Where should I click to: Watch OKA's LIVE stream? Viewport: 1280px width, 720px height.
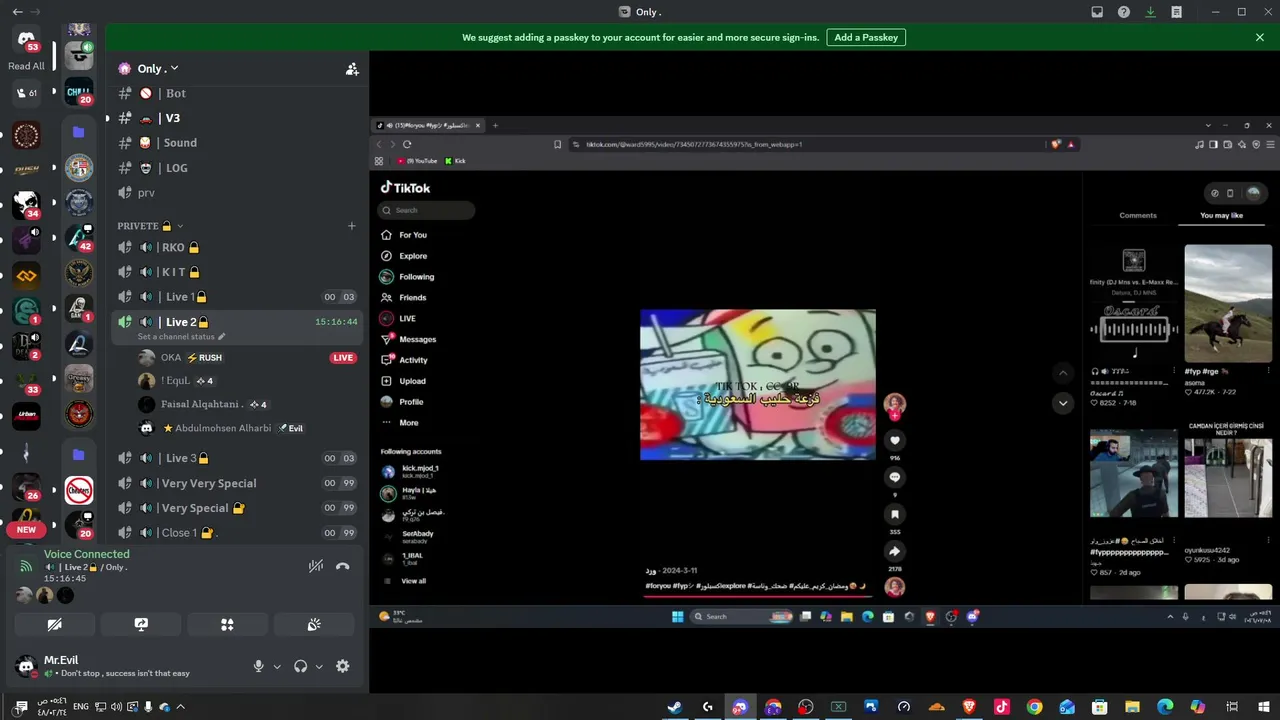click(x=343, y=358)
